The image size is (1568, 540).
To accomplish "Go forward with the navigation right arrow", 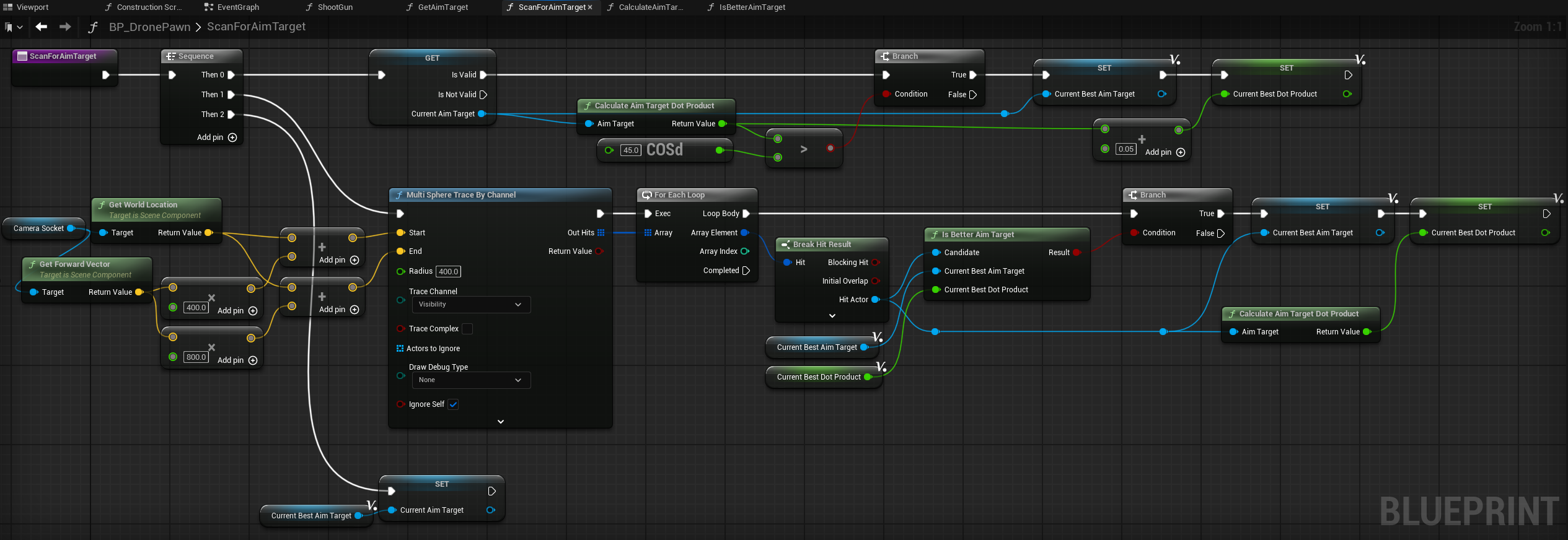I will [65, 27].
